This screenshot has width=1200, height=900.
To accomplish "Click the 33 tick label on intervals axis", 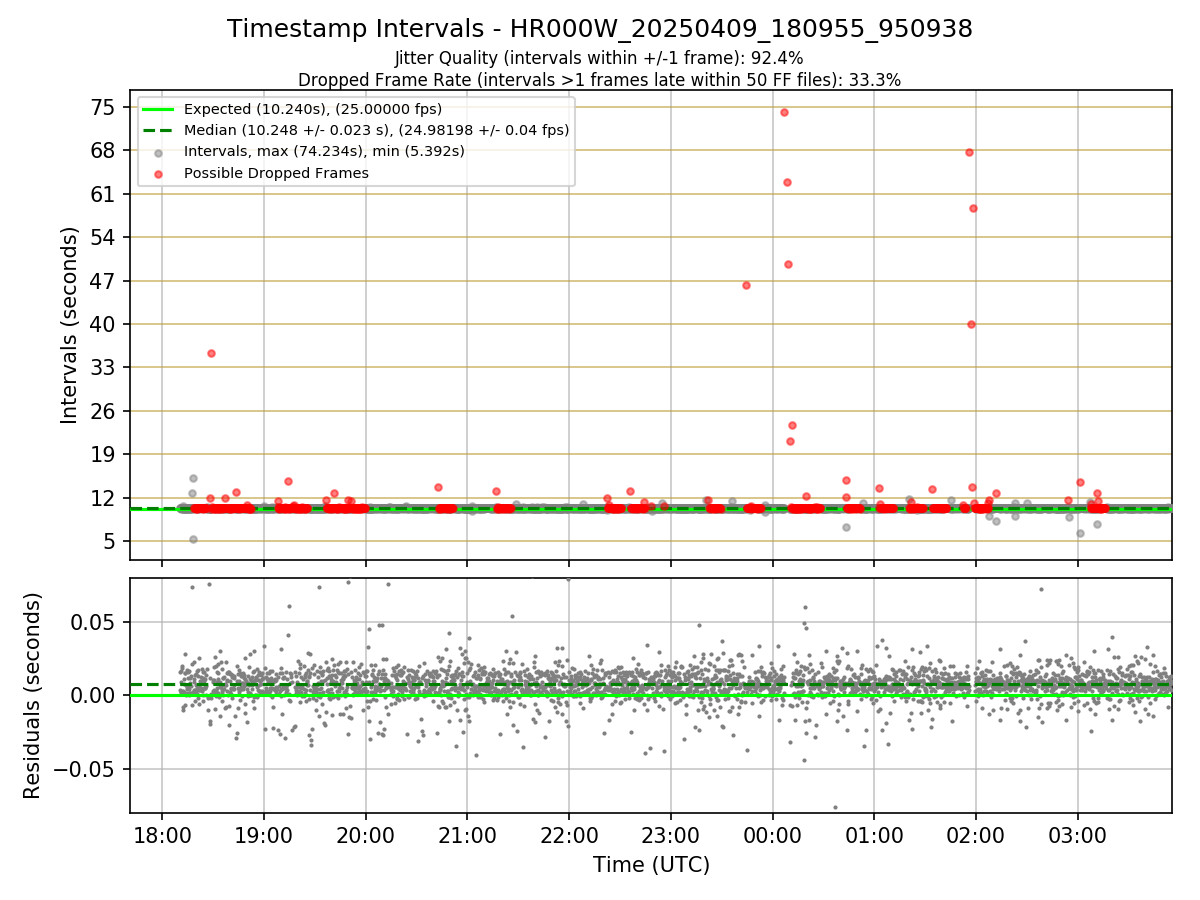I will (x=104, y=367).
